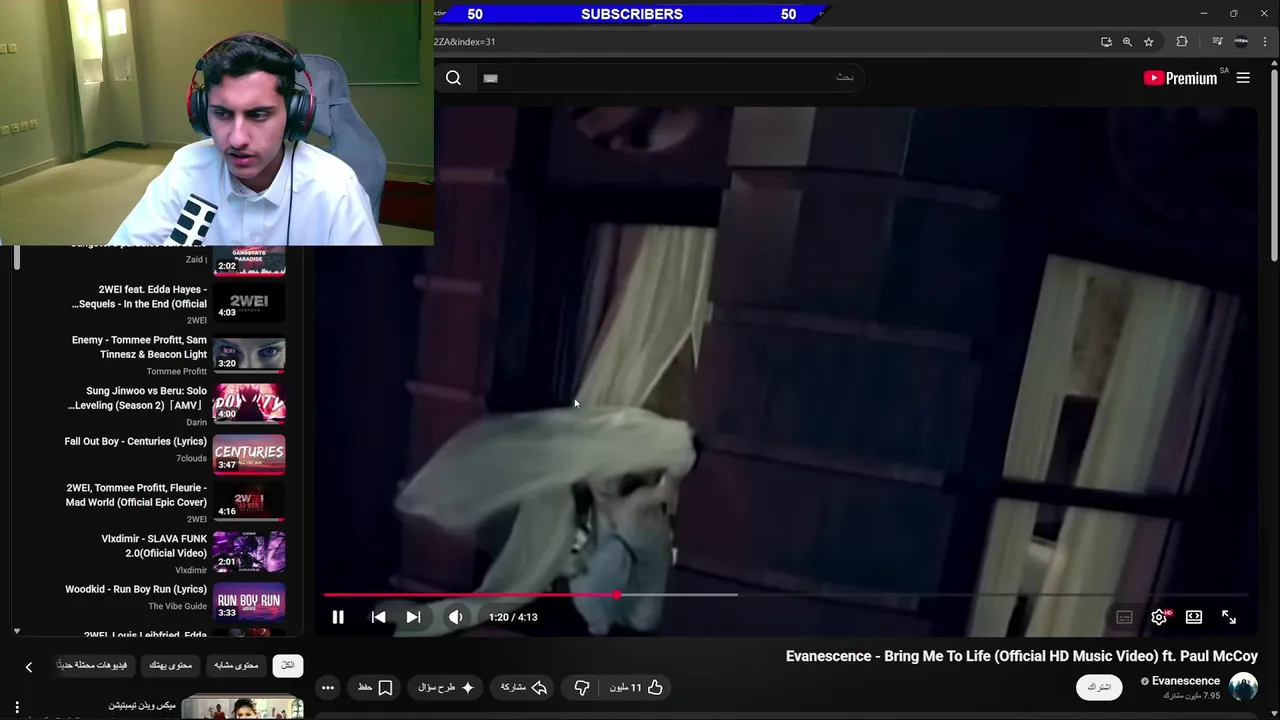1280x720 pixels.
Task: Open the more actions ellipsis below video
Action: (328, 687)
